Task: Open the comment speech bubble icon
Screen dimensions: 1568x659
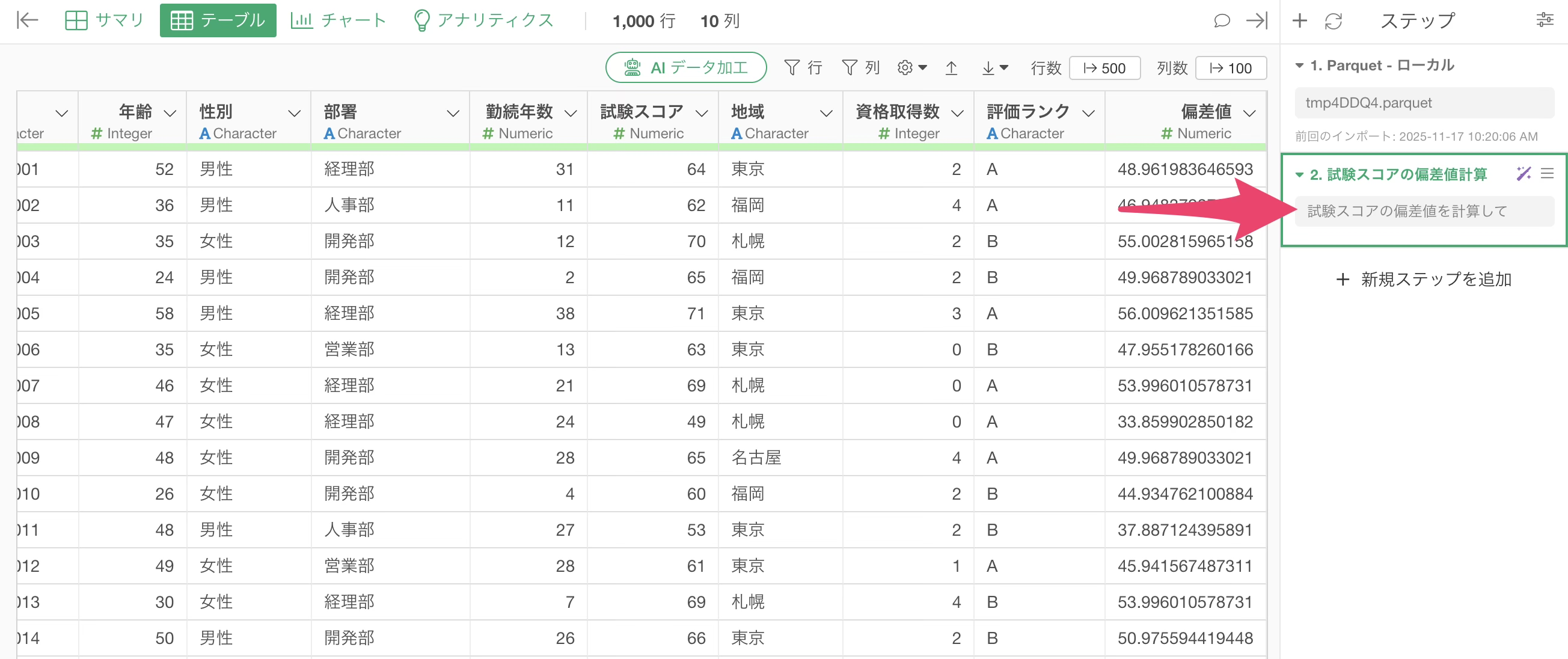Action: tap(1221, 20)
